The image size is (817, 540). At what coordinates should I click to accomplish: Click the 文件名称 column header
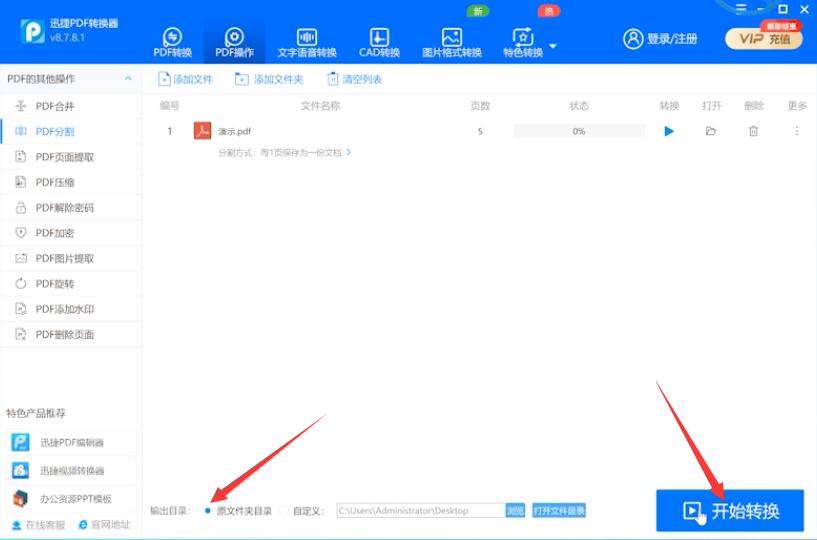[x=320, y=106]
